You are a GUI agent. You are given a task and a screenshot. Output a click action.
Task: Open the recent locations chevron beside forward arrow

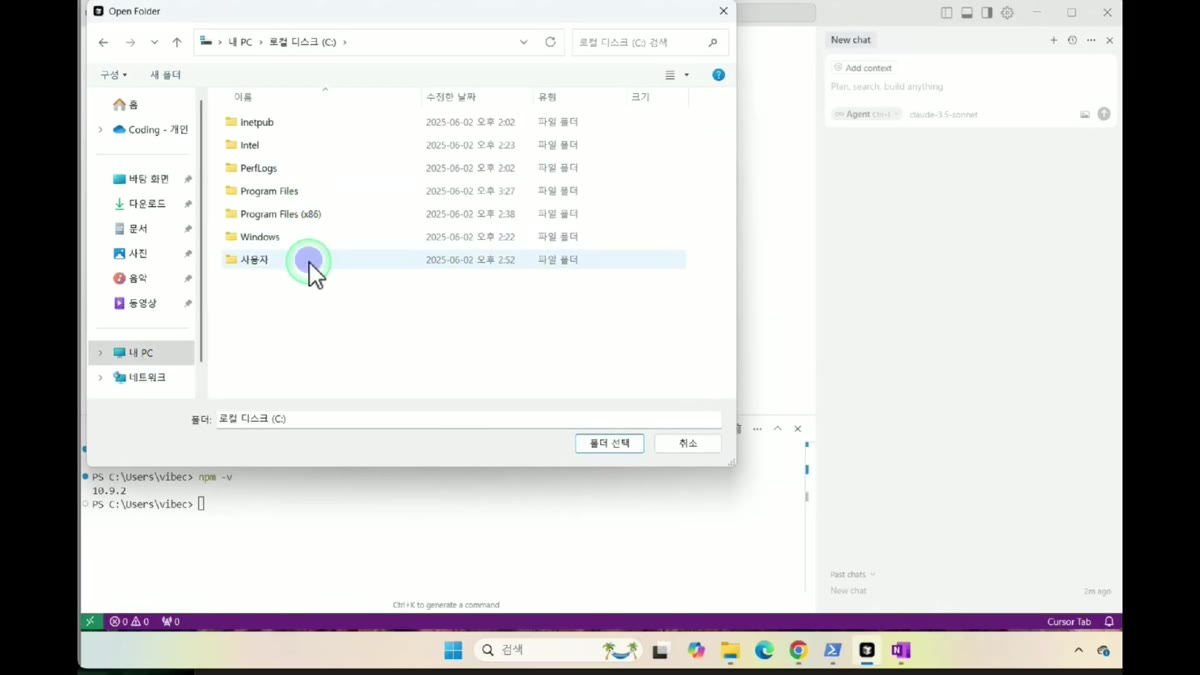click(x=154, y=42)
